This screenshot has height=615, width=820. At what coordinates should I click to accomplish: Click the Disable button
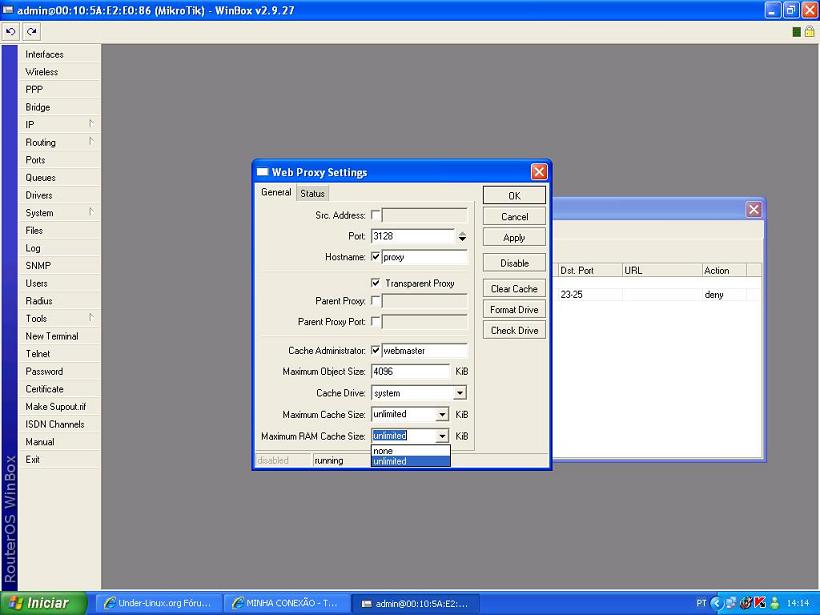514,263
